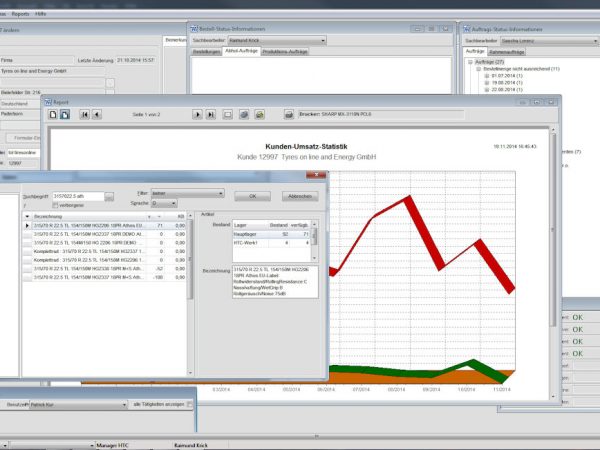600x450 pixels.
Task: Open the Sprache dropdown
Action: 164,203
